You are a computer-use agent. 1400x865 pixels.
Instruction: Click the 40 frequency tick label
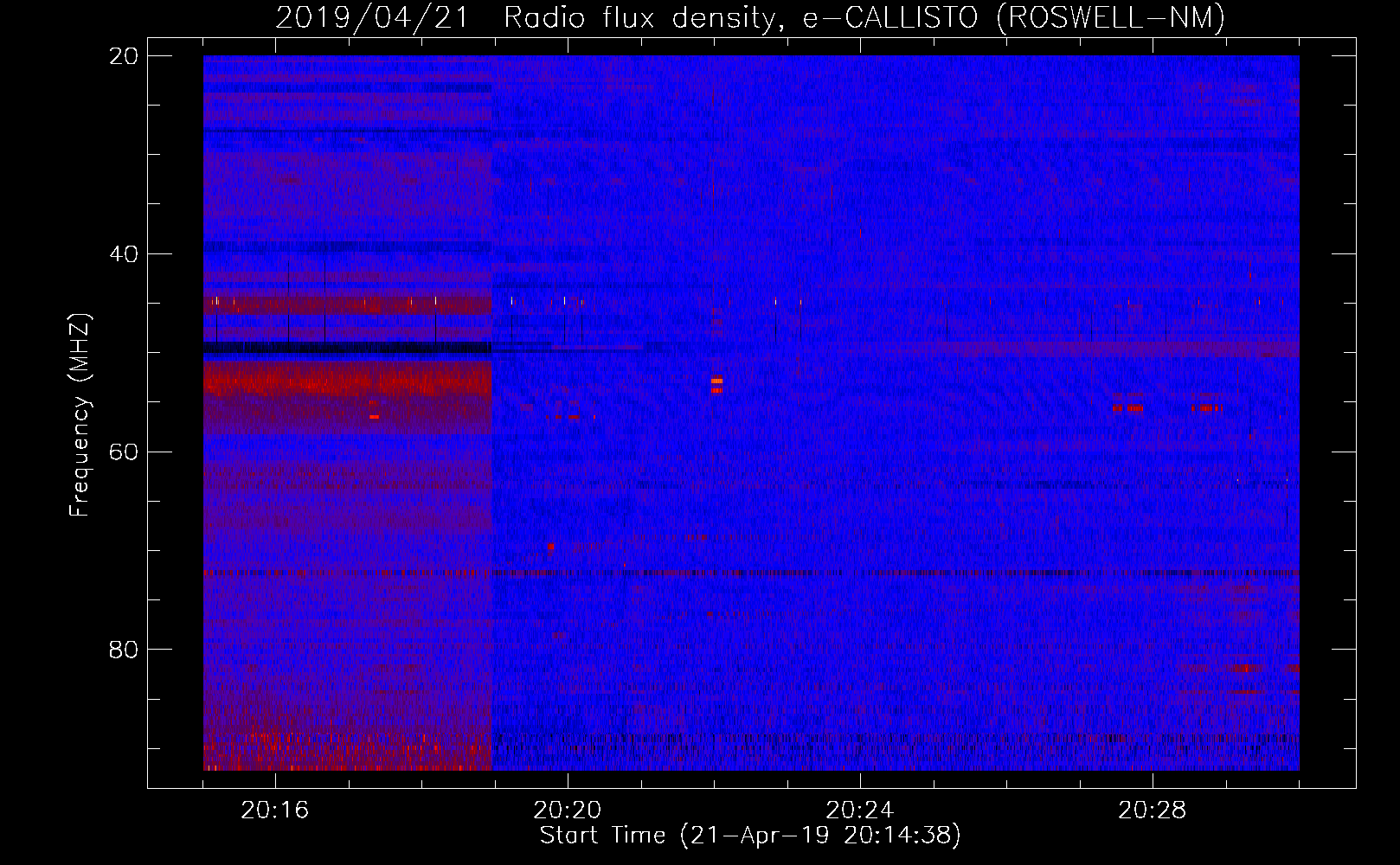click(x=123, y=254)
